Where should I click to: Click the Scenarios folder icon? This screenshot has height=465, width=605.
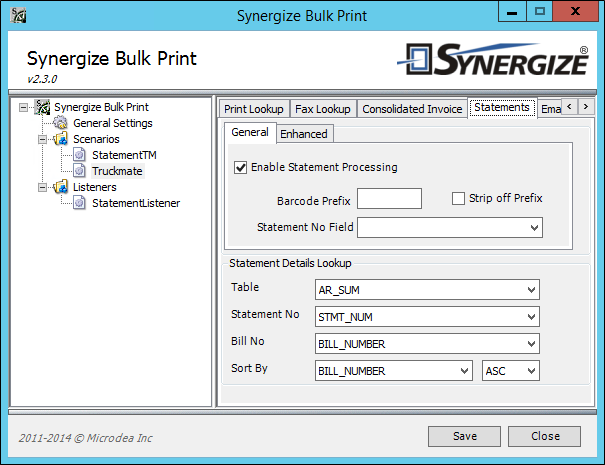point(61,139)
